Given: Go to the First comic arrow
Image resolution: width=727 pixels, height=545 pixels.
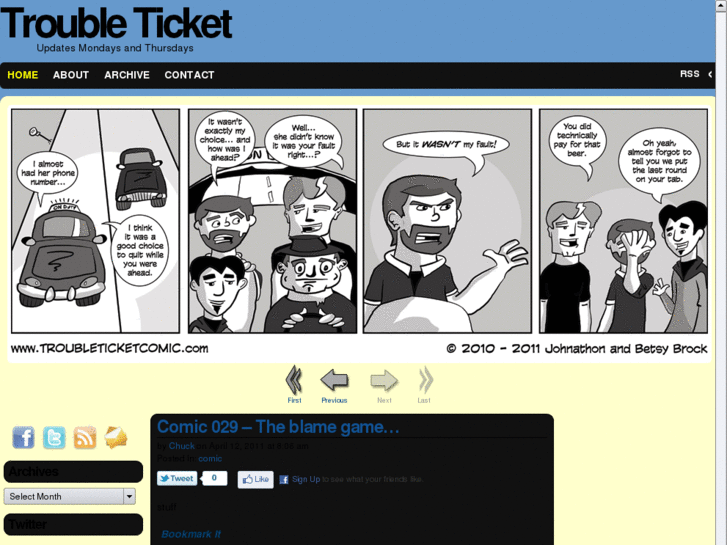Looking at the screenshot, I should (294, 380).
